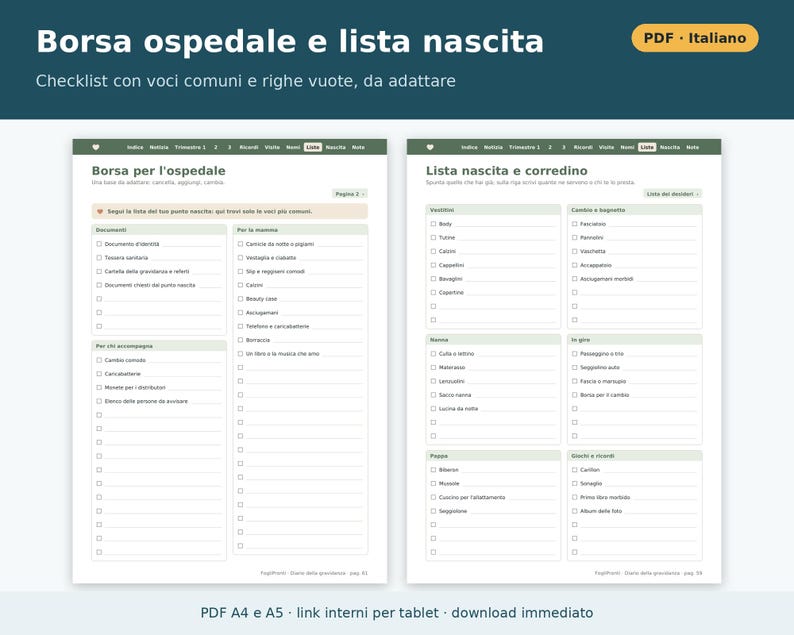The width and height of the screenshot is (794, 635).
Task: Click the heart icon in the punto nascita notice
Action: [x=100, y=212]
